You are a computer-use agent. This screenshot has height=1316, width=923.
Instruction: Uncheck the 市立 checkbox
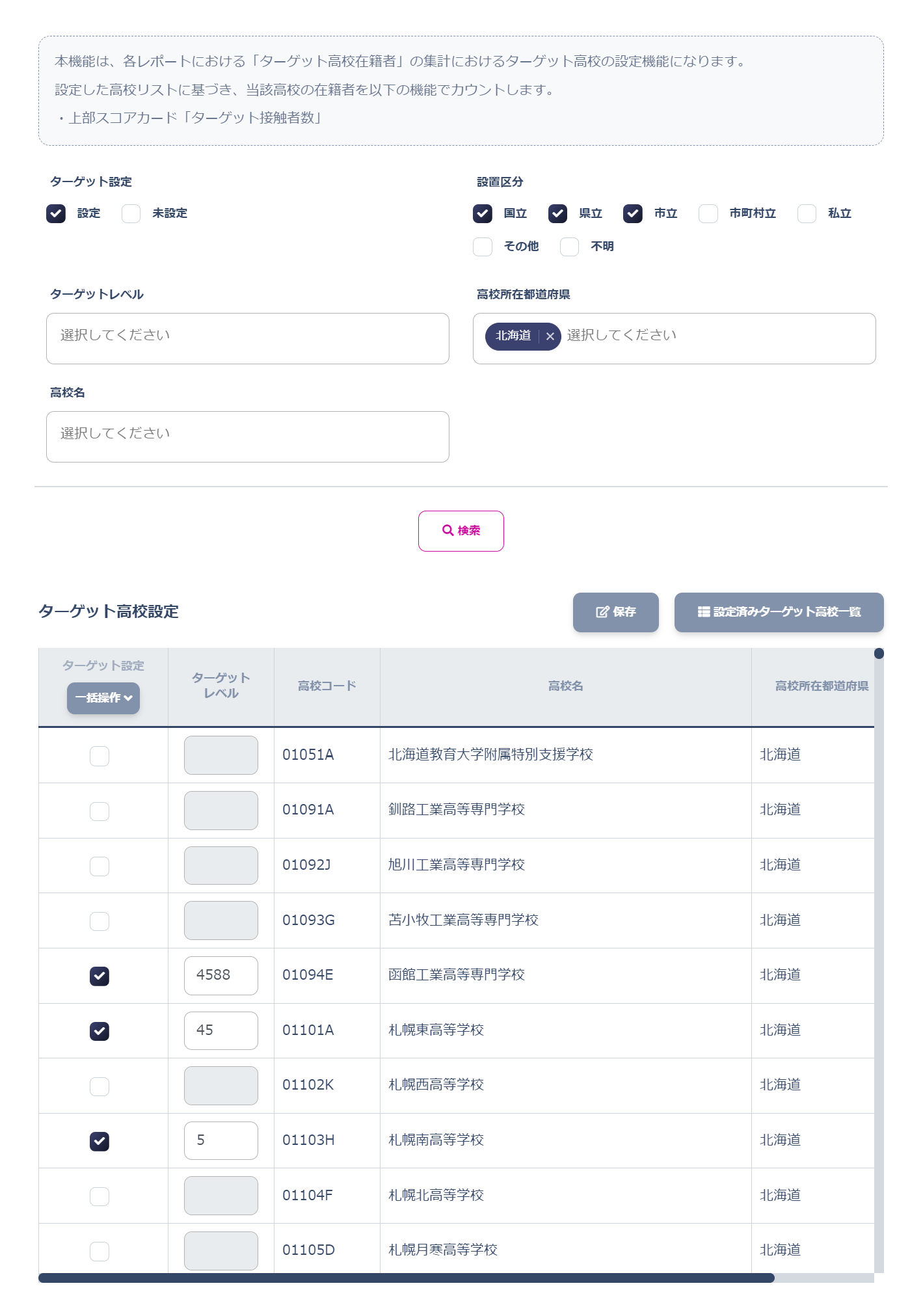pos(633,213)
